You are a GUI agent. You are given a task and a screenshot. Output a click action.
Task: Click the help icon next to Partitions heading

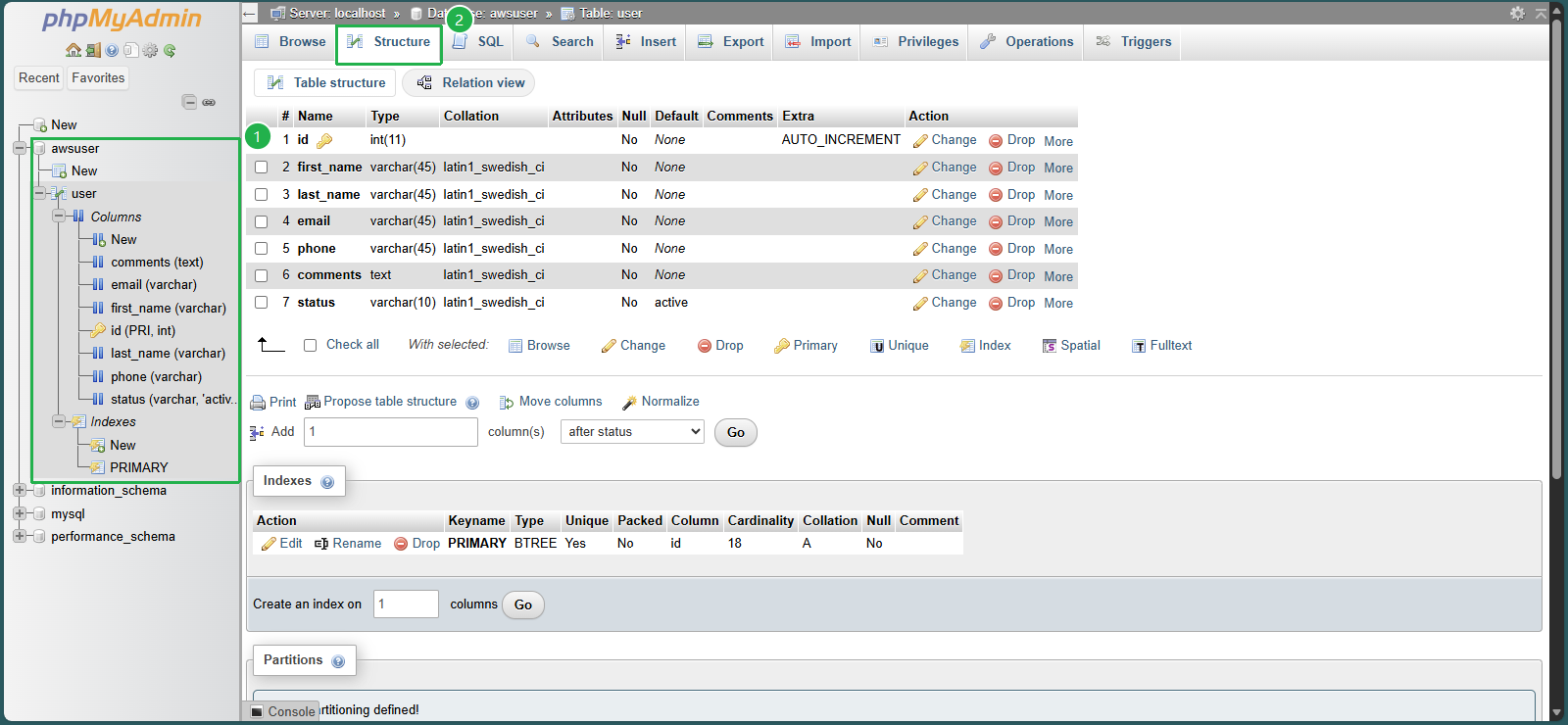tap(338, 661)
